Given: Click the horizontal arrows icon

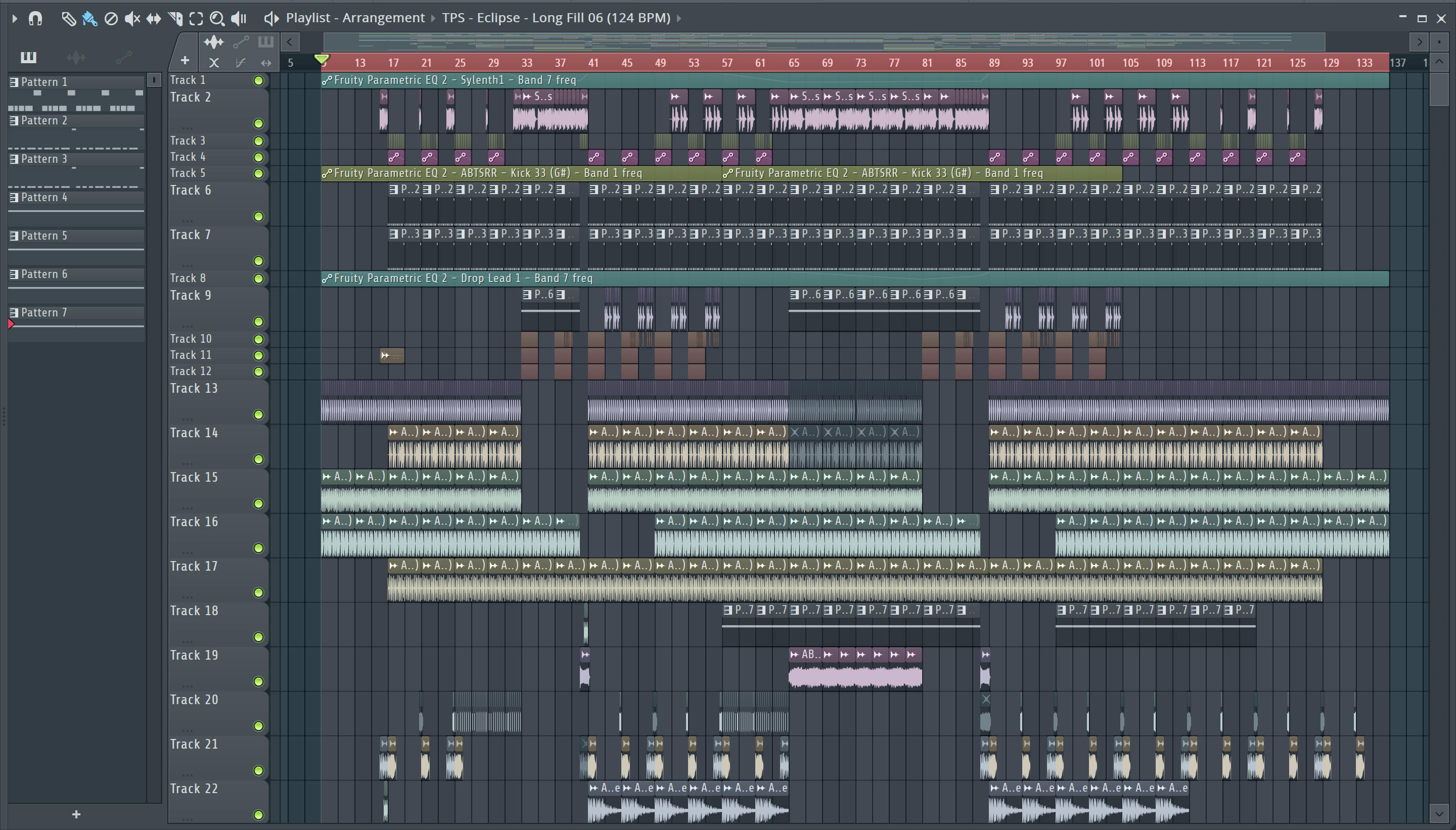Looking at the screenshot, I should click(266, 63).
